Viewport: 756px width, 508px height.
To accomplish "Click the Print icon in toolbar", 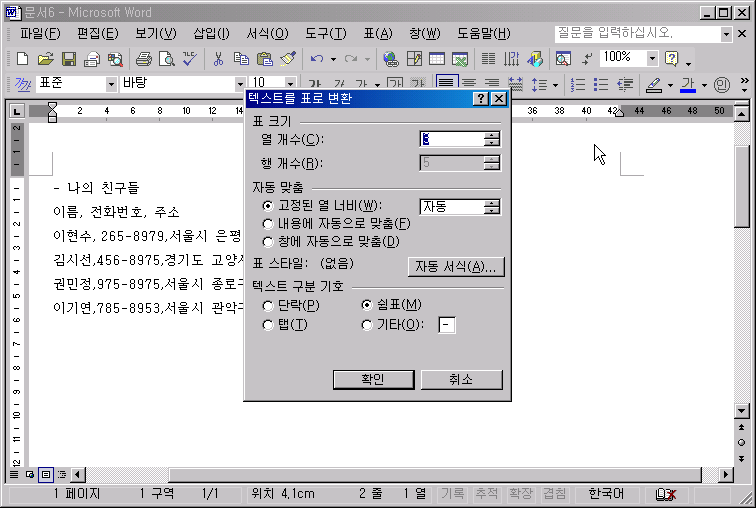I will (x=143, y=59).
